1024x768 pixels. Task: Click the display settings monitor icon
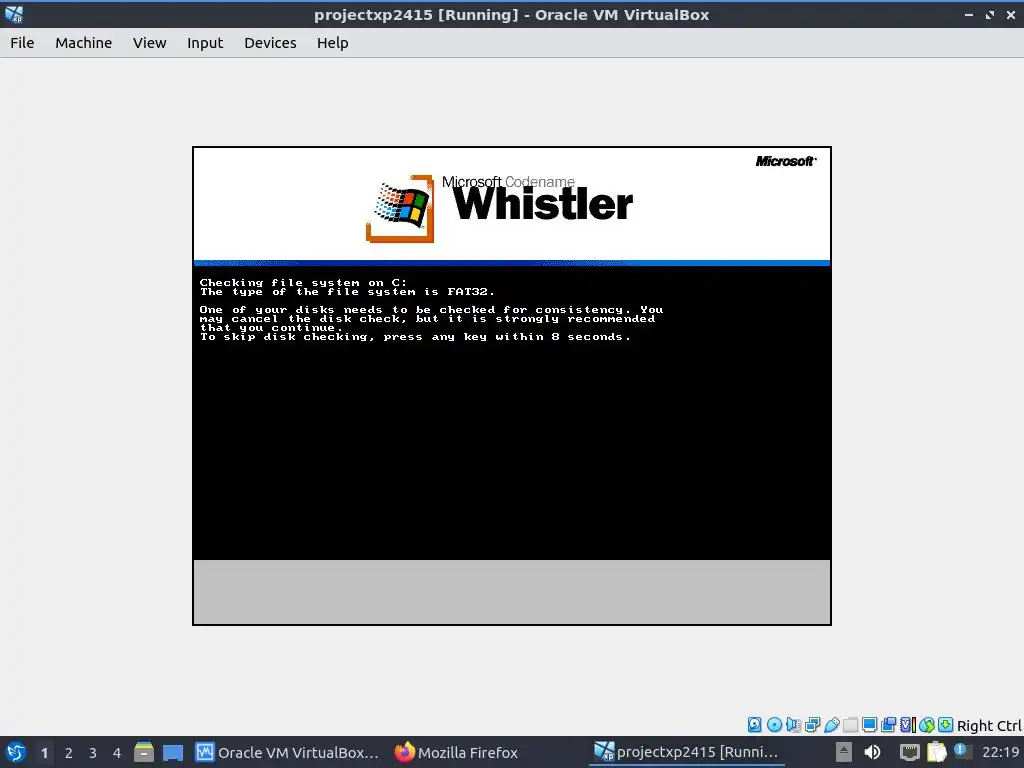(x=869, y=724)
